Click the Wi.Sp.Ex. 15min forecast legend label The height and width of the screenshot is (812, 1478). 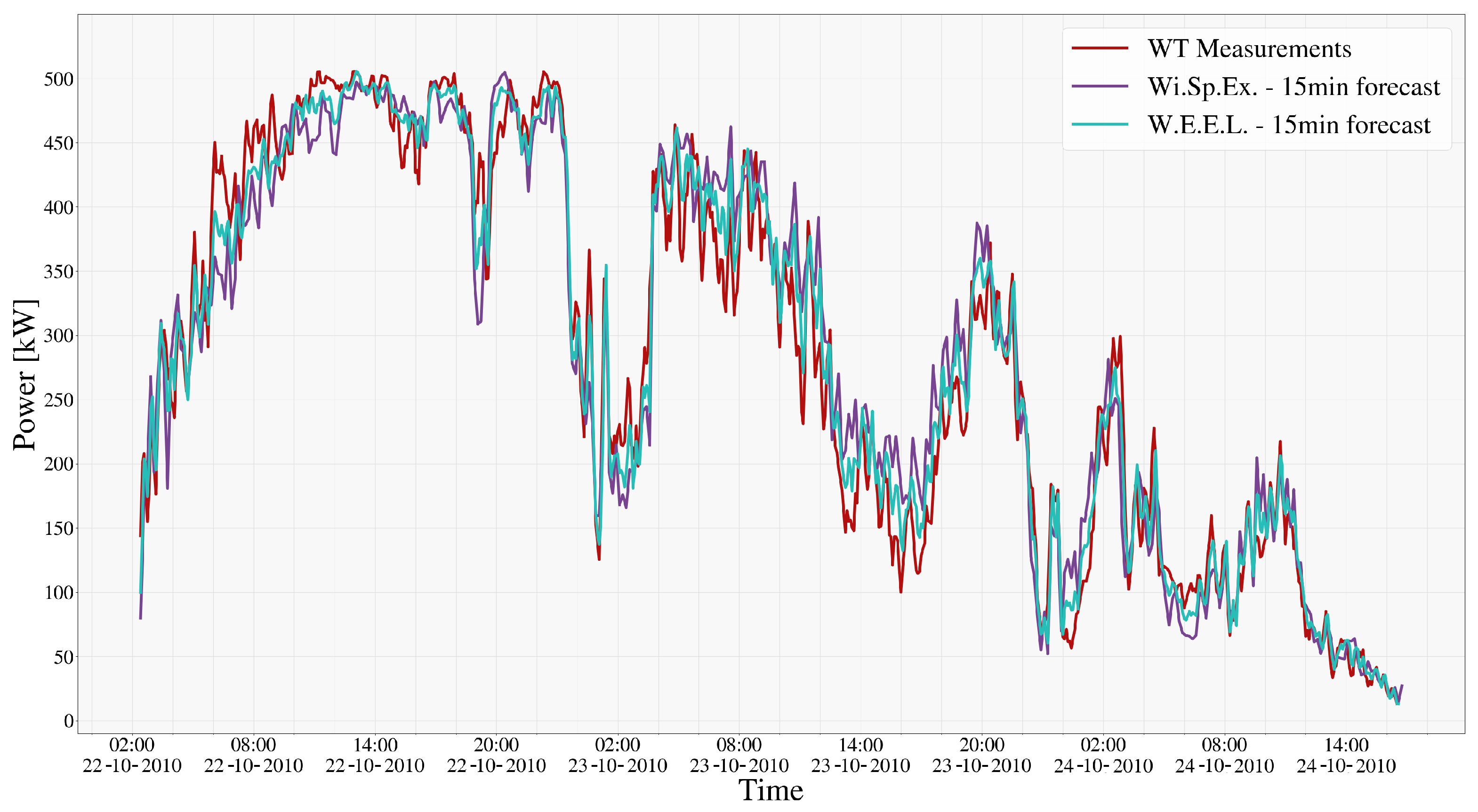1293,87
